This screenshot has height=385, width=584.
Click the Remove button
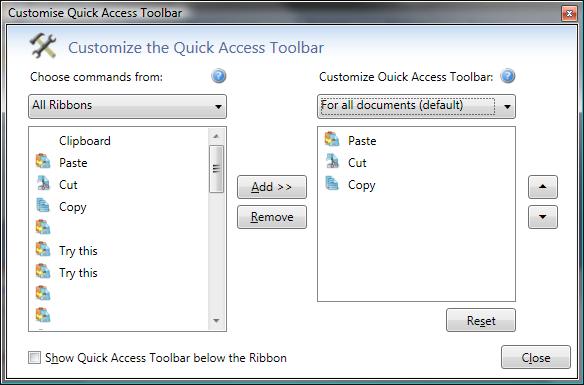272,217
